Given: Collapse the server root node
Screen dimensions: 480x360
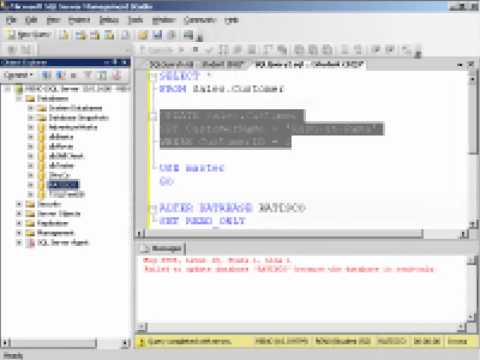Looking at the screenshot, I should [x=8, y=89].
